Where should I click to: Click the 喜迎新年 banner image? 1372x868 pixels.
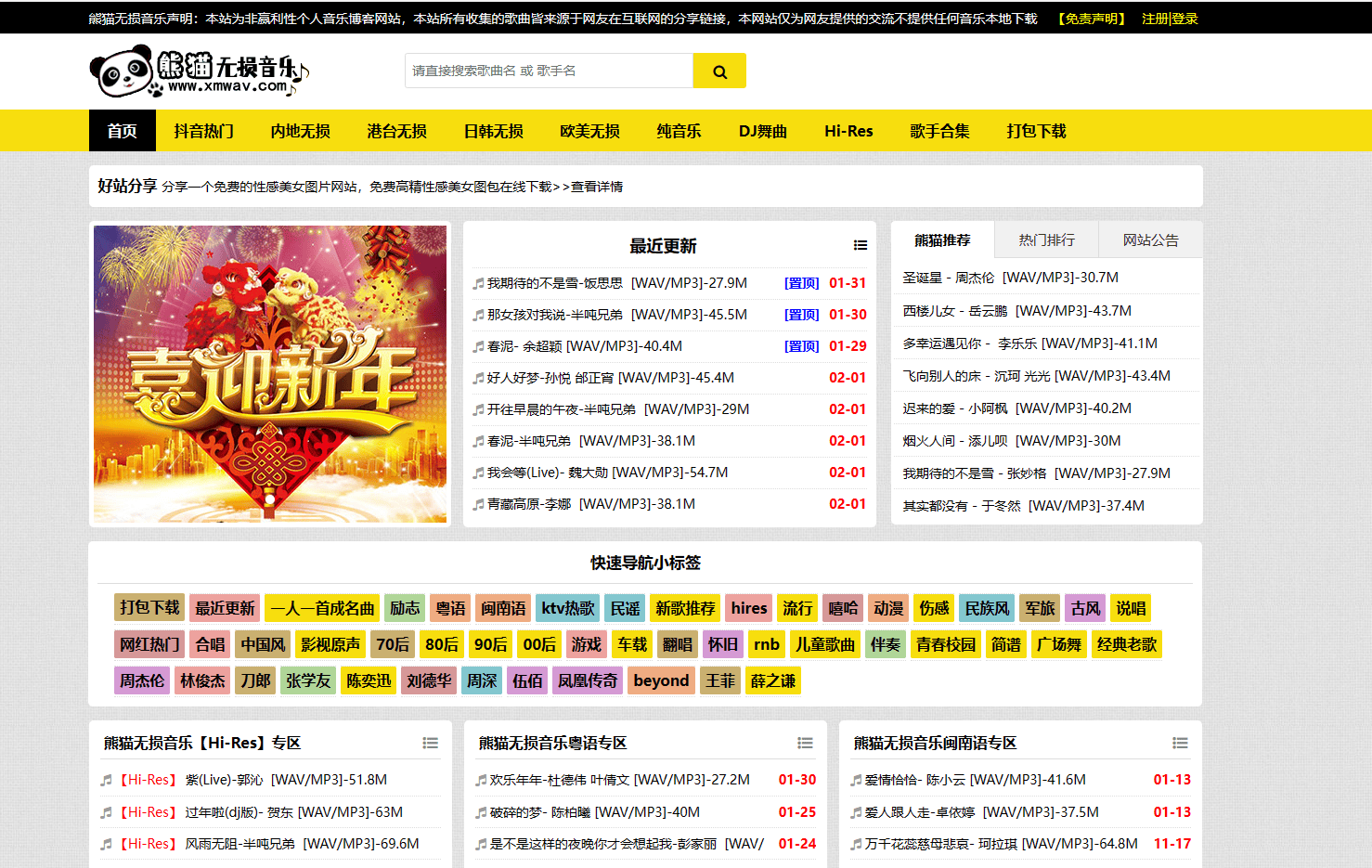[270, 374]
